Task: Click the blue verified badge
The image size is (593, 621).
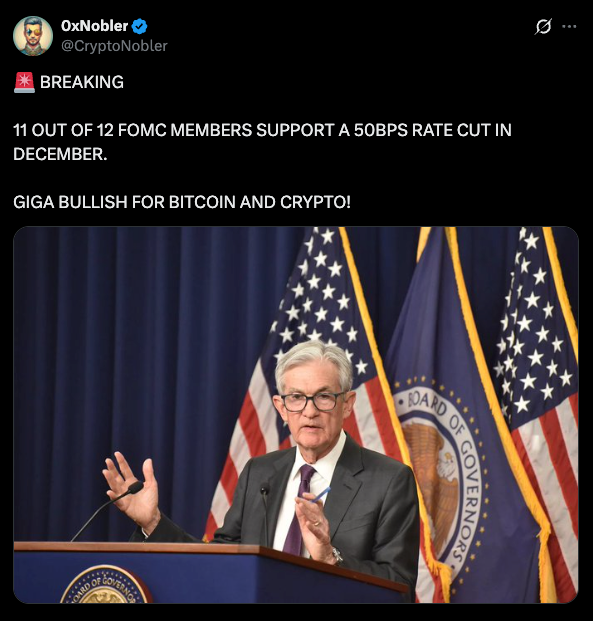Action: tap(139, 26)
